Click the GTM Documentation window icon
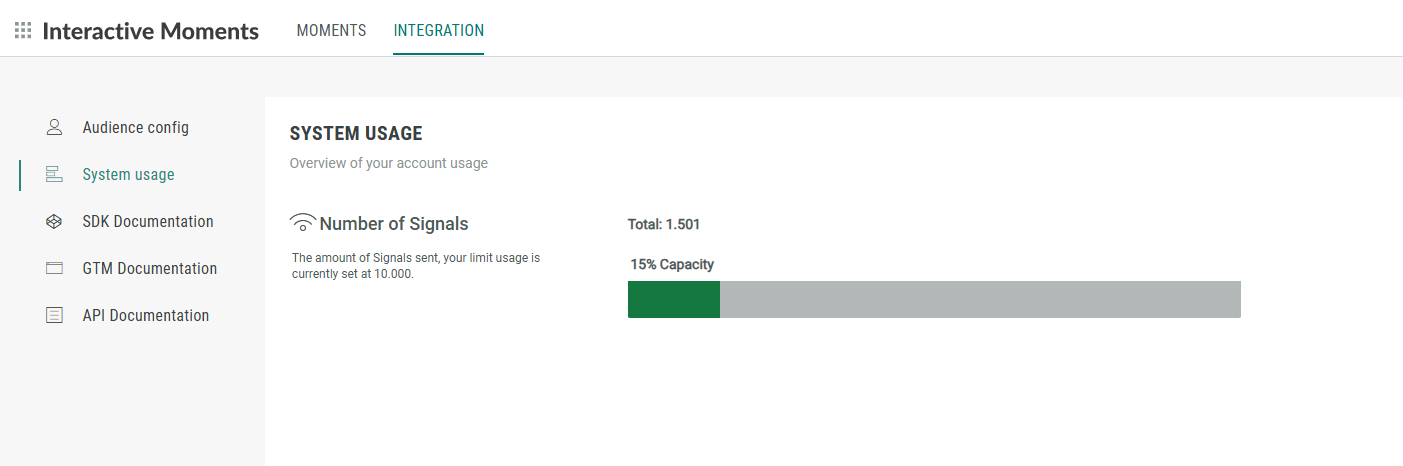The image size is (1403, 466). coord(54,269)
